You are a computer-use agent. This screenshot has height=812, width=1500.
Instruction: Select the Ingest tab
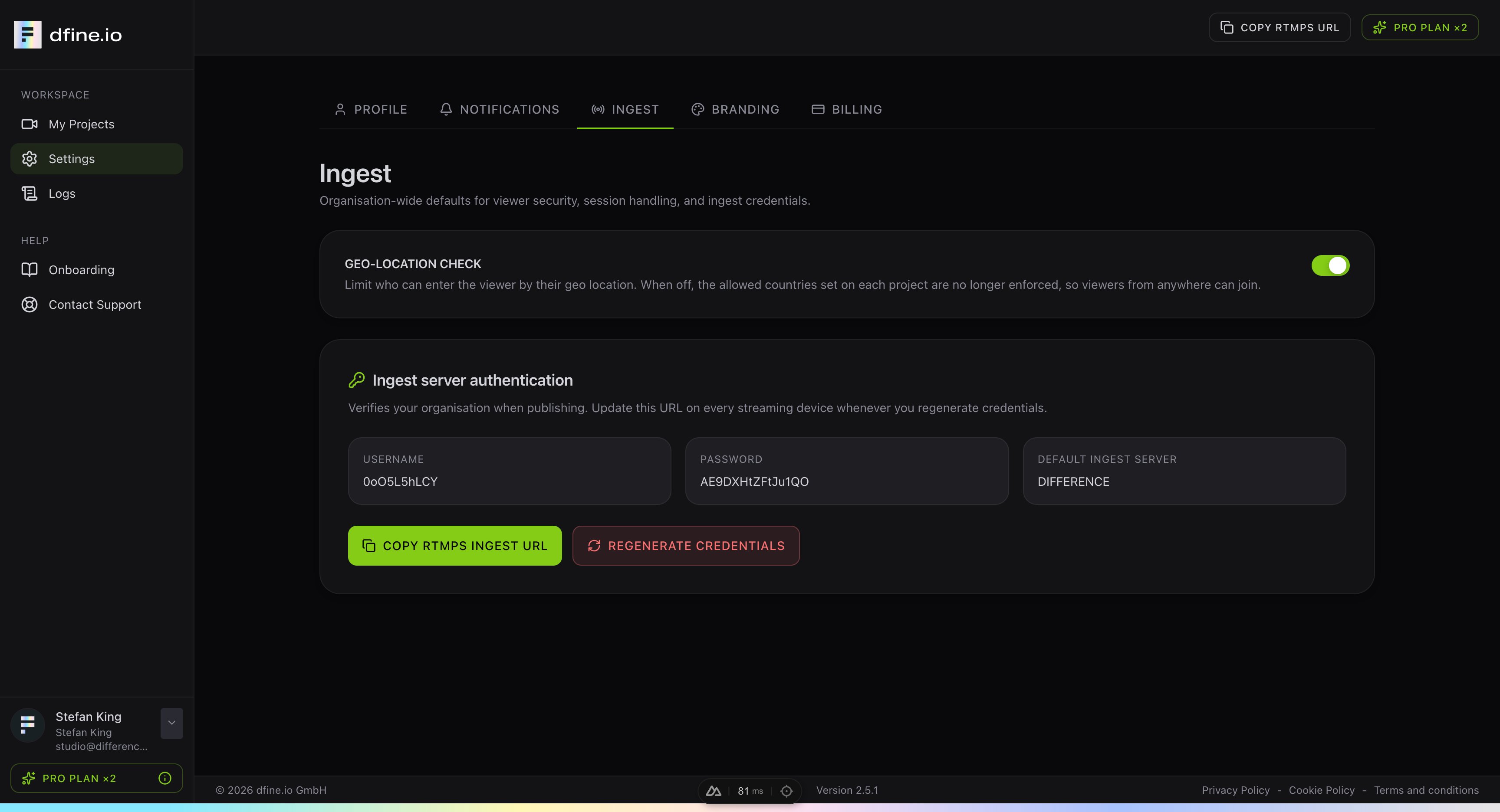click(x=625, y=109)
